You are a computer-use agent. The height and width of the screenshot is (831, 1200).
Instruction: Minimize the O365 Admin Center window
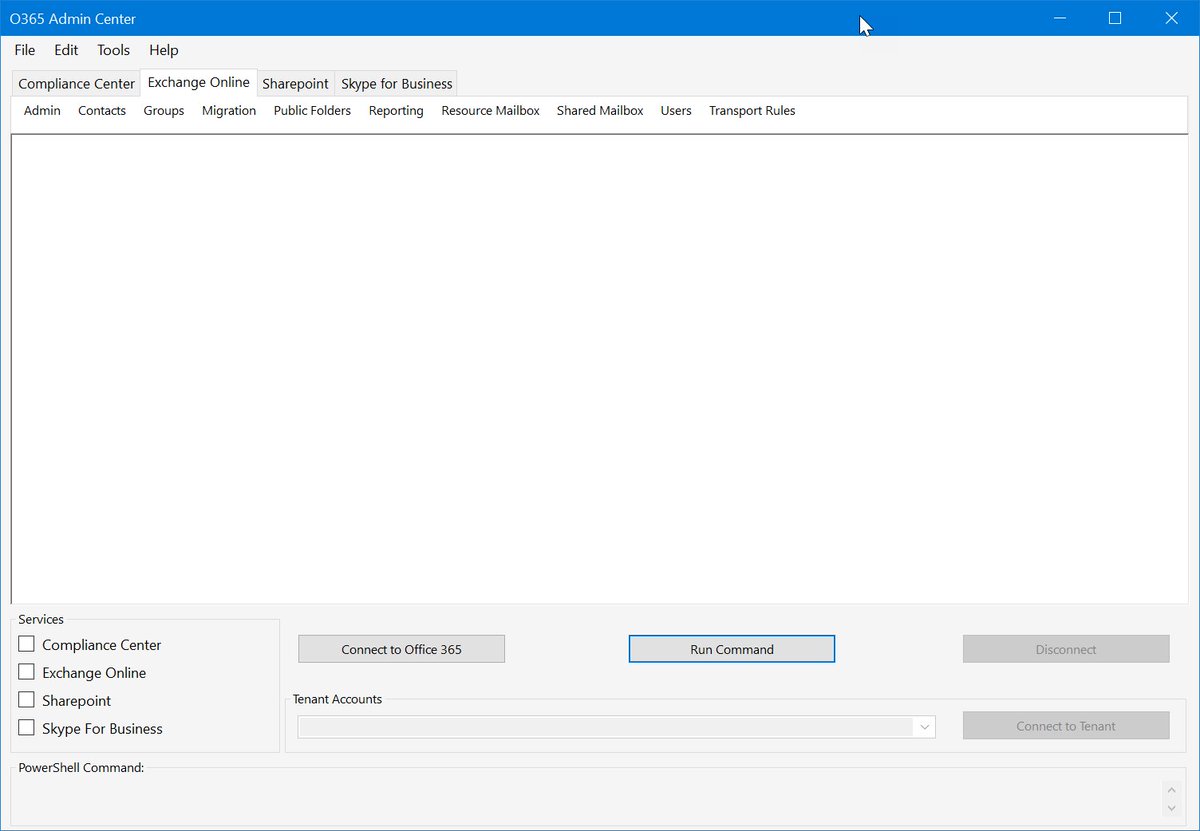click(x=1060, y=18)
